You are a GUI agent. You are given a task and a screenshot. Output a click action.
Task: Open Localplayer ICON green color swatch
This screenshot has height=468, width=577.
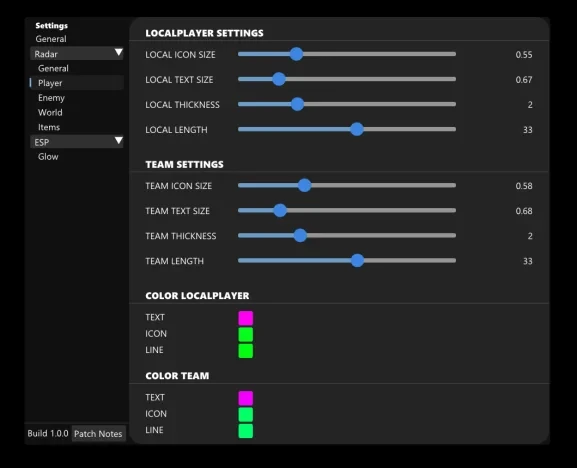245,334
